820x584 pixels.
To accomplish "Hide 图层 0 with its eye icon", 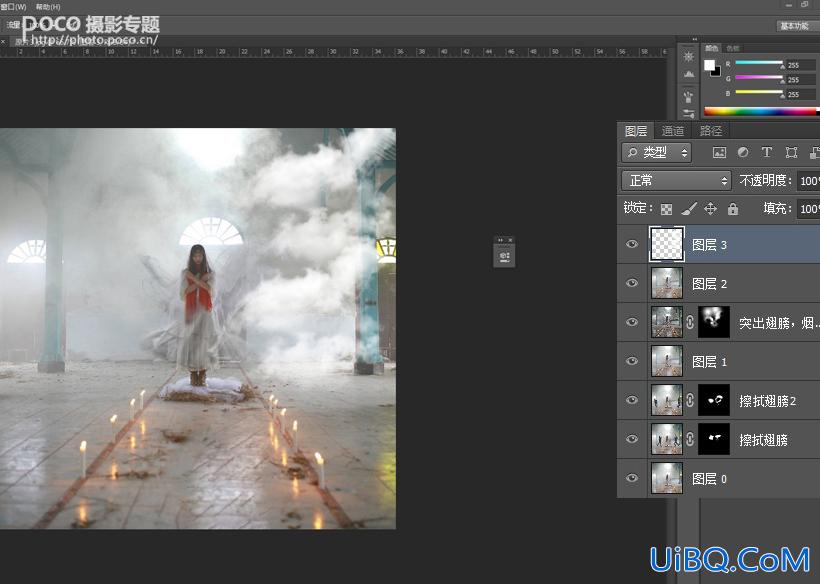I will [x=632, y=478].
